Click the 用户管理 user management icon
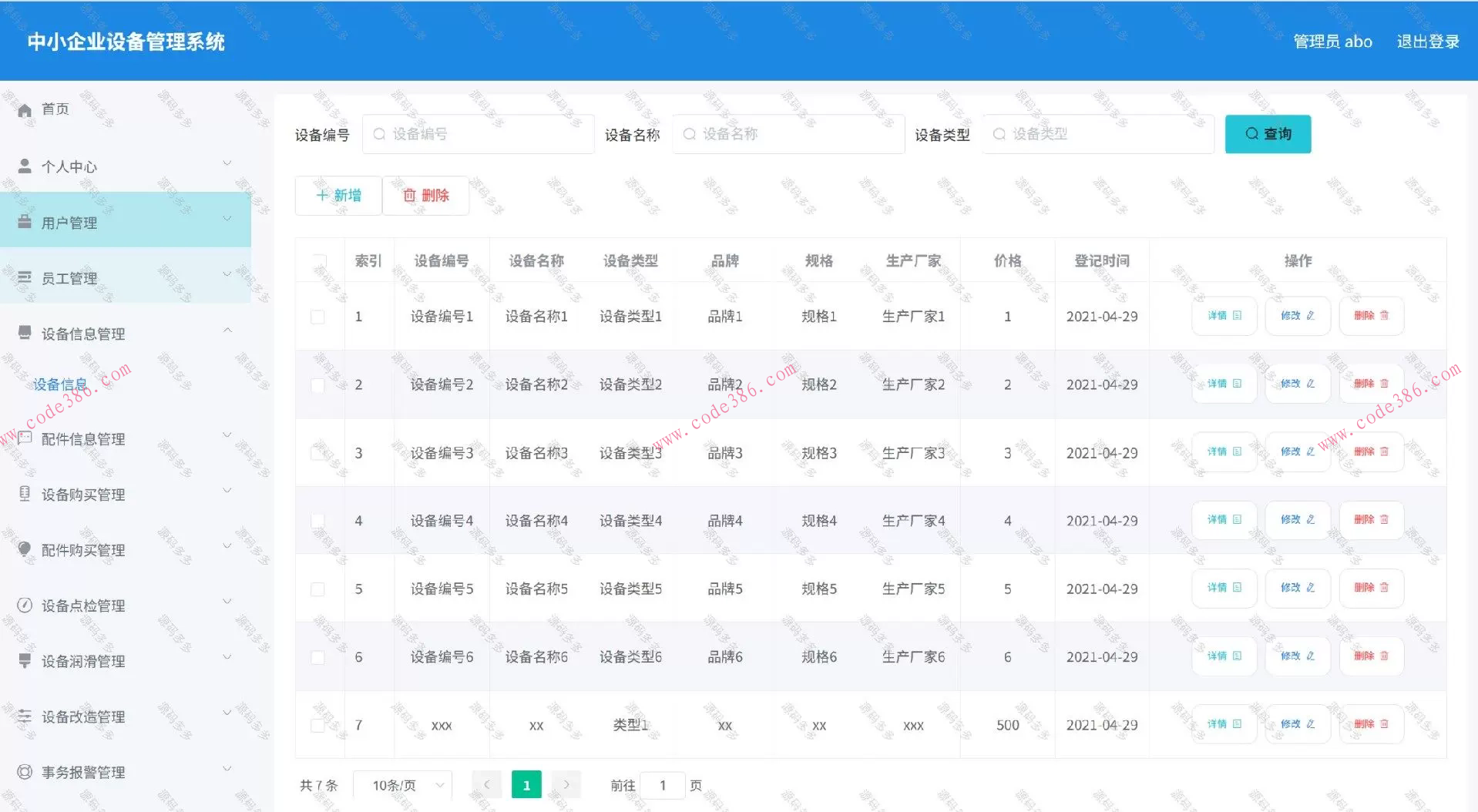The width and height of the screenshot is (1478, 812). (24, 221)
